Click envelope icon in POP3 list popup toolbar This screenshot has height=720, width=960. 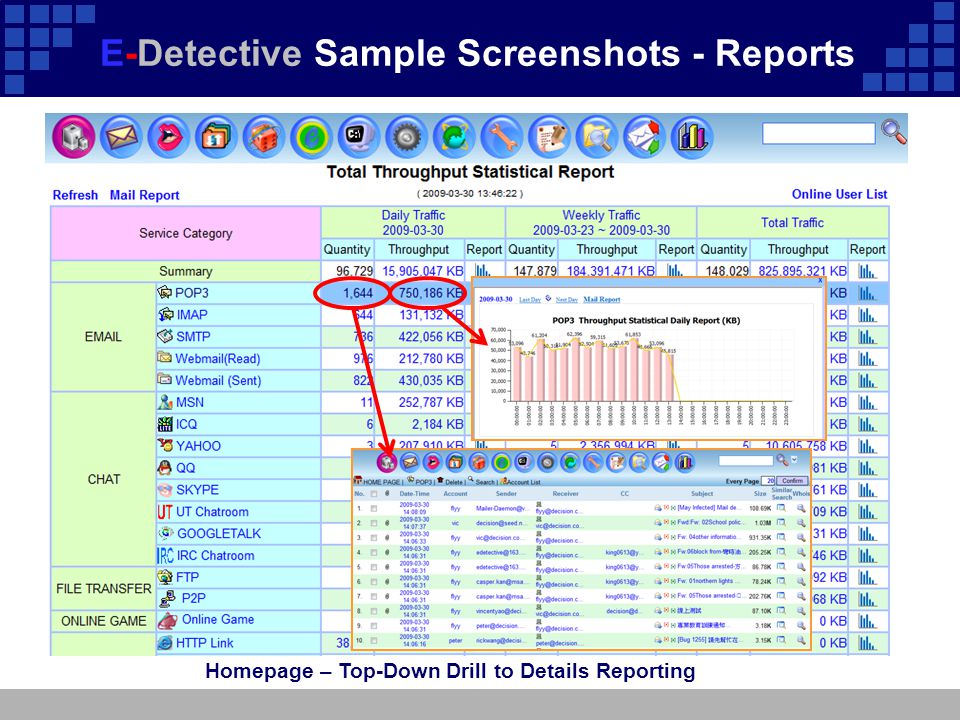(x=410, y=462)
